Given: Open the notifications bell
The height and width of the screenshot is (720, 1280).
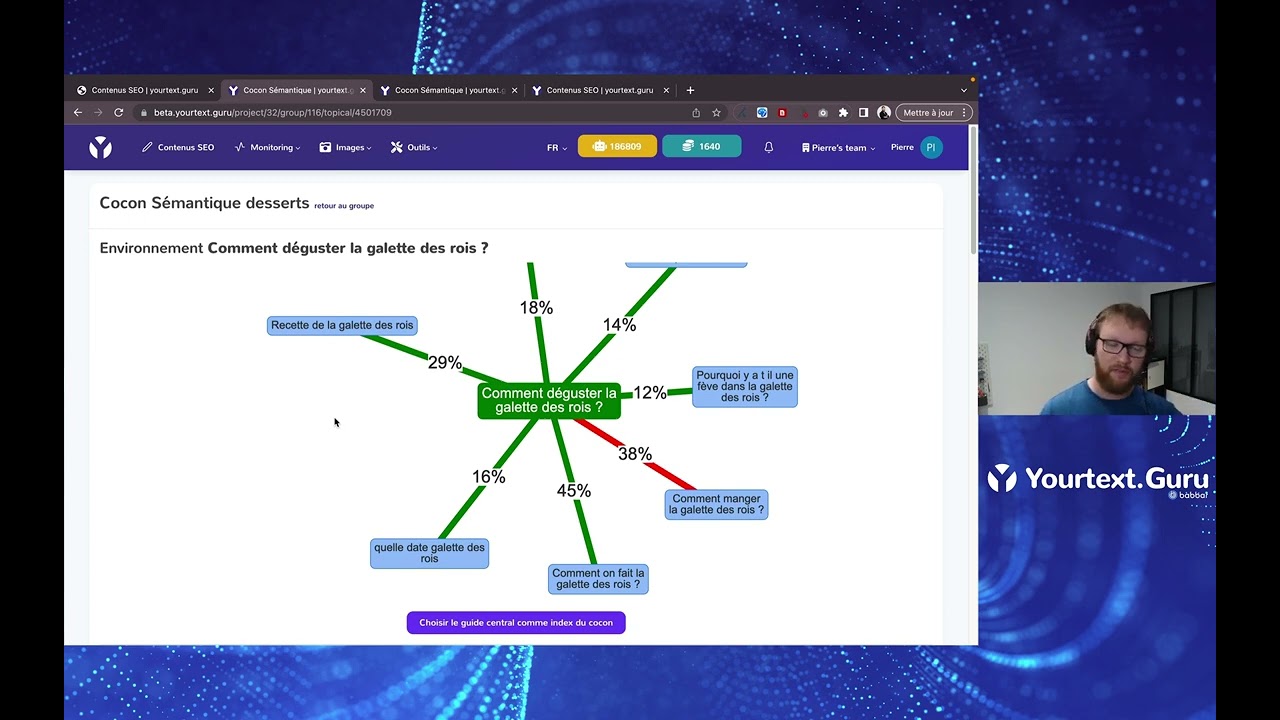Looking at the screenshot, I should [x=769, y=147].
